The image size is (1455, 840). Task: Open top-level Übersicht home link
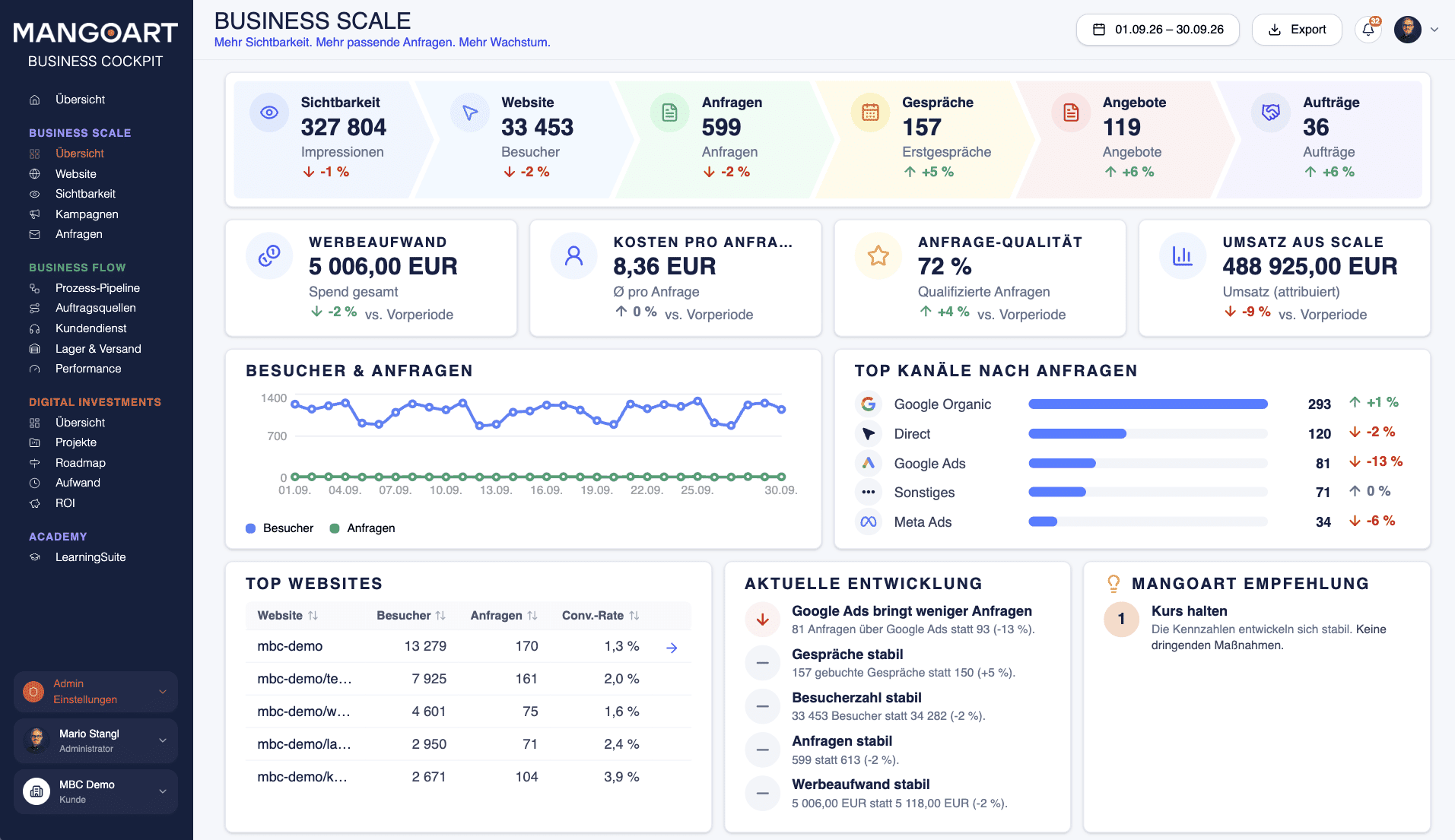[x=80, y=100]
